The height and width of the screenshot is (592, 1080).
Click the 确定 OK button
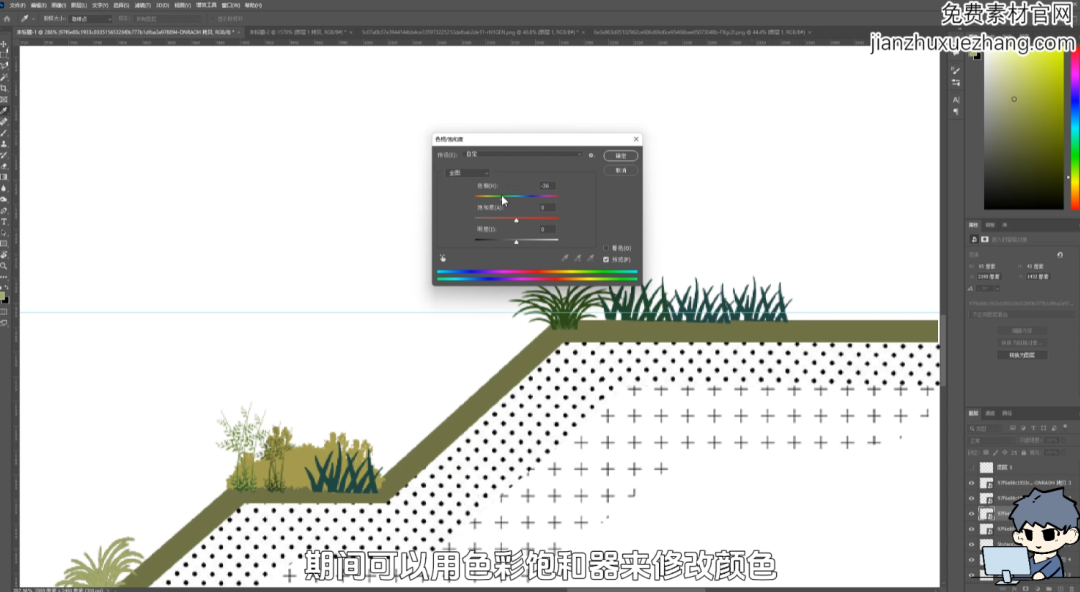(621, 156)
